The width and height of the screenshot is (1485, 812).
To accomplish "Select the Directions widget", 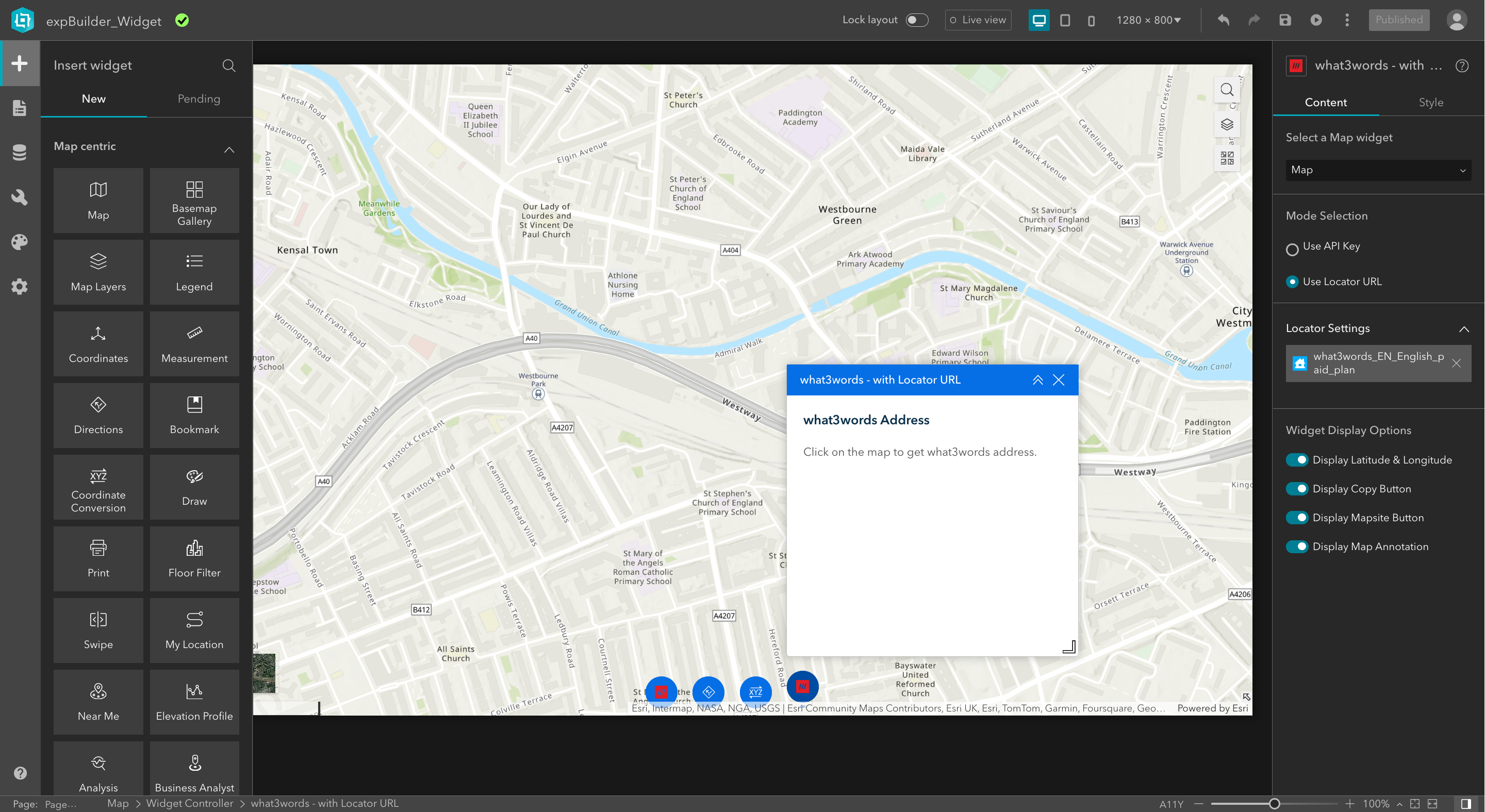I will click(x=98, y=415).
